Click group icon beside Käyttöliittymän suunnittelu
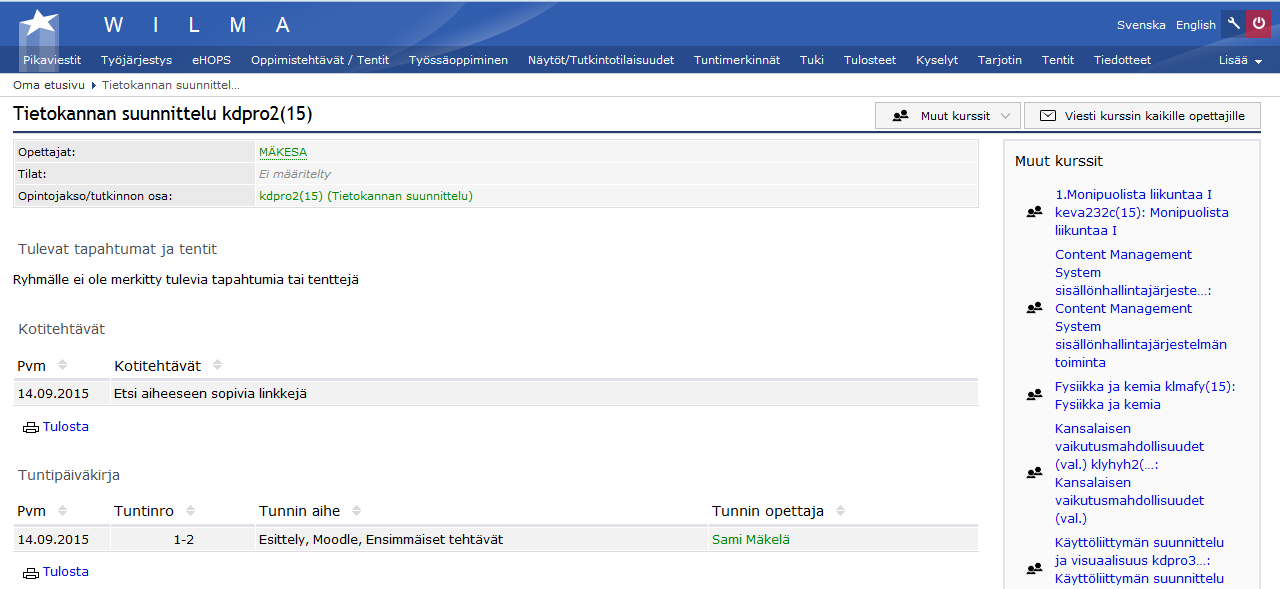Screen dimensions: 1280x589 (1035, 569)
